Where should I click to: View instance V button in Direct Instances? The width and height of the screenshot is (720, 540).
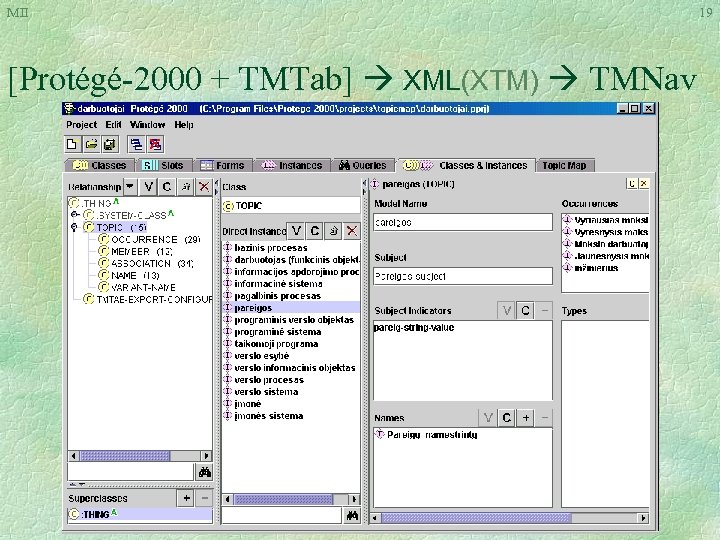(296, 231)
